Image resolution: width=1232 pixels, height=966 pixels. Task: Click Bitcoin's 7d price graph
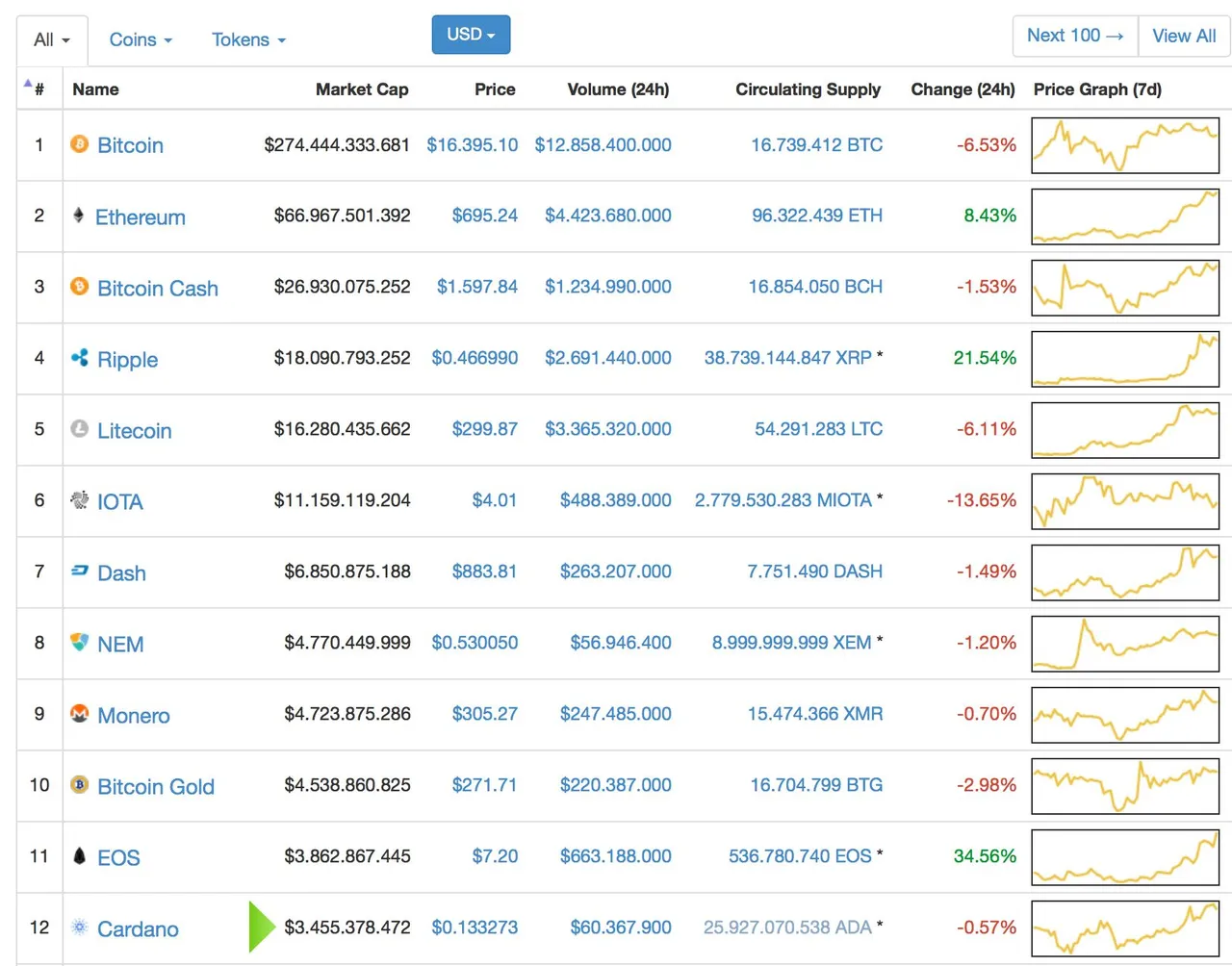[x=1125, y=145]
